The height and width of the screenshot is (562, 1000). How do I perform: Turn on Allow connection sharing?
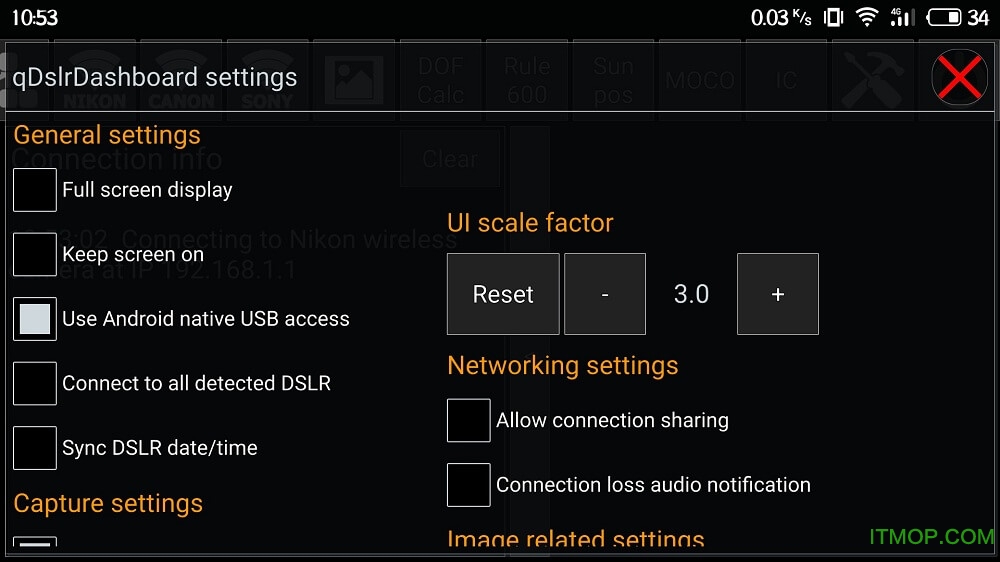[469, 420]
